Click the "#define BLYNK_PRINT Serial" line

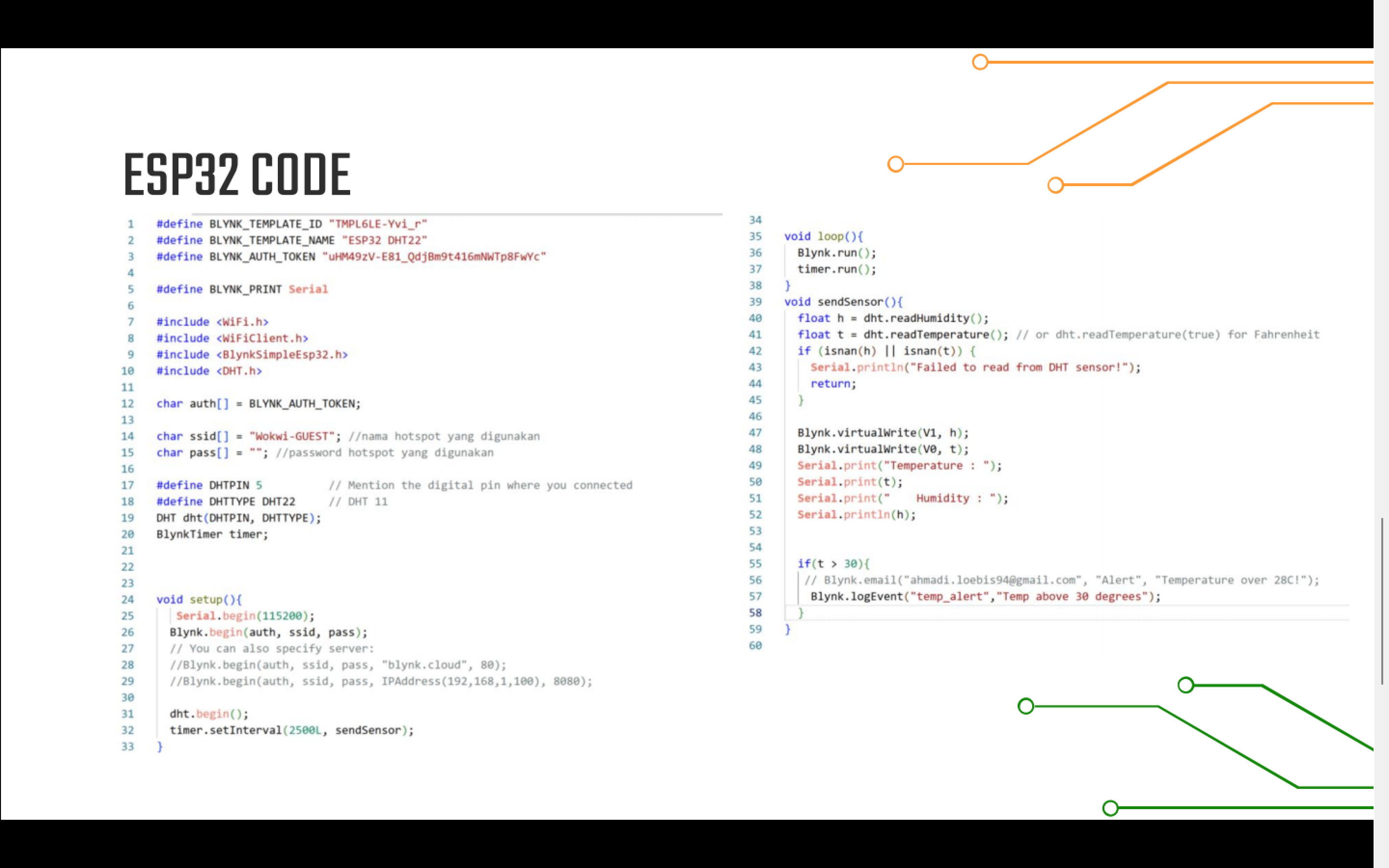point(242,289)
